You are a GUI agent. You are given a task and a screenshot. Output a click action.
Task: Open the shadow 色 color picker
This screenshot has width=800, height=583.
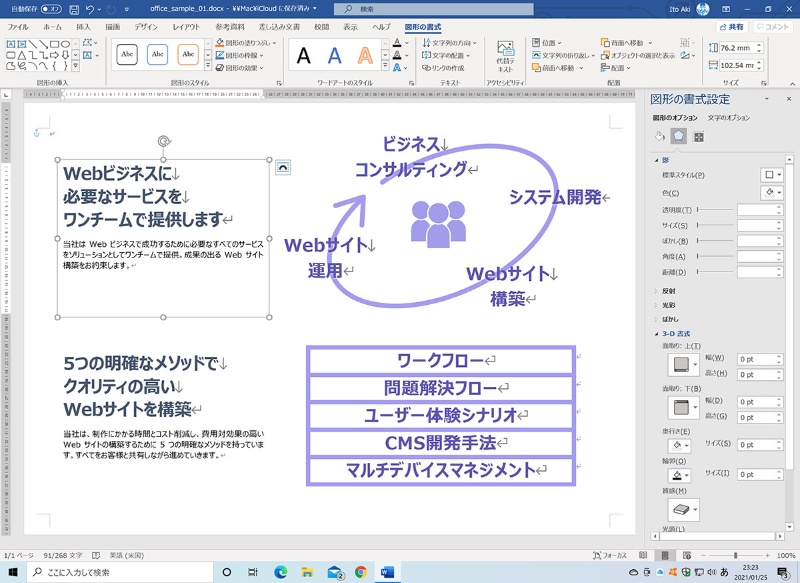[x=772, y=192]
